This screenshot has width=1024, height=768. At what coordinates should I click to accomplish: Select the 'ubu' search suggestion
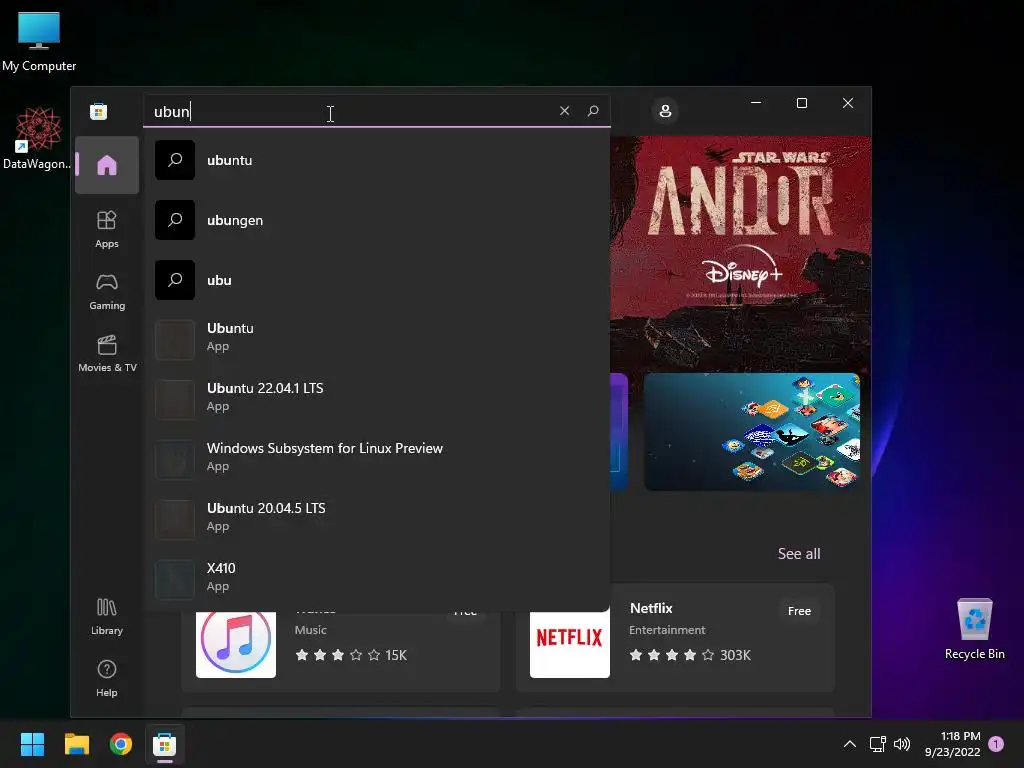point(377,280)
